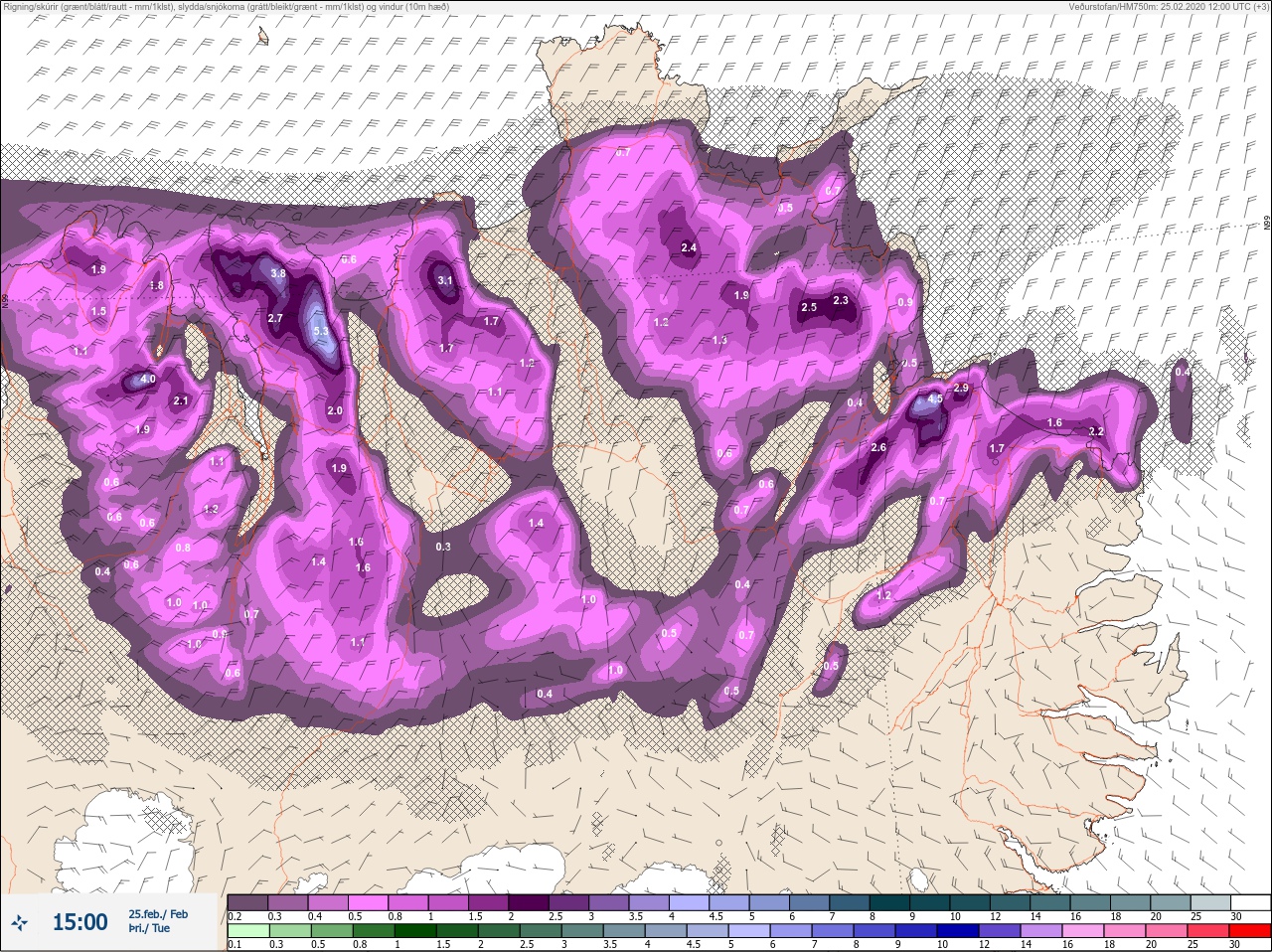The image size is (1272, 952).
Task: Click the 2.9 precipitation value on the map
Action: click(961, 387)
